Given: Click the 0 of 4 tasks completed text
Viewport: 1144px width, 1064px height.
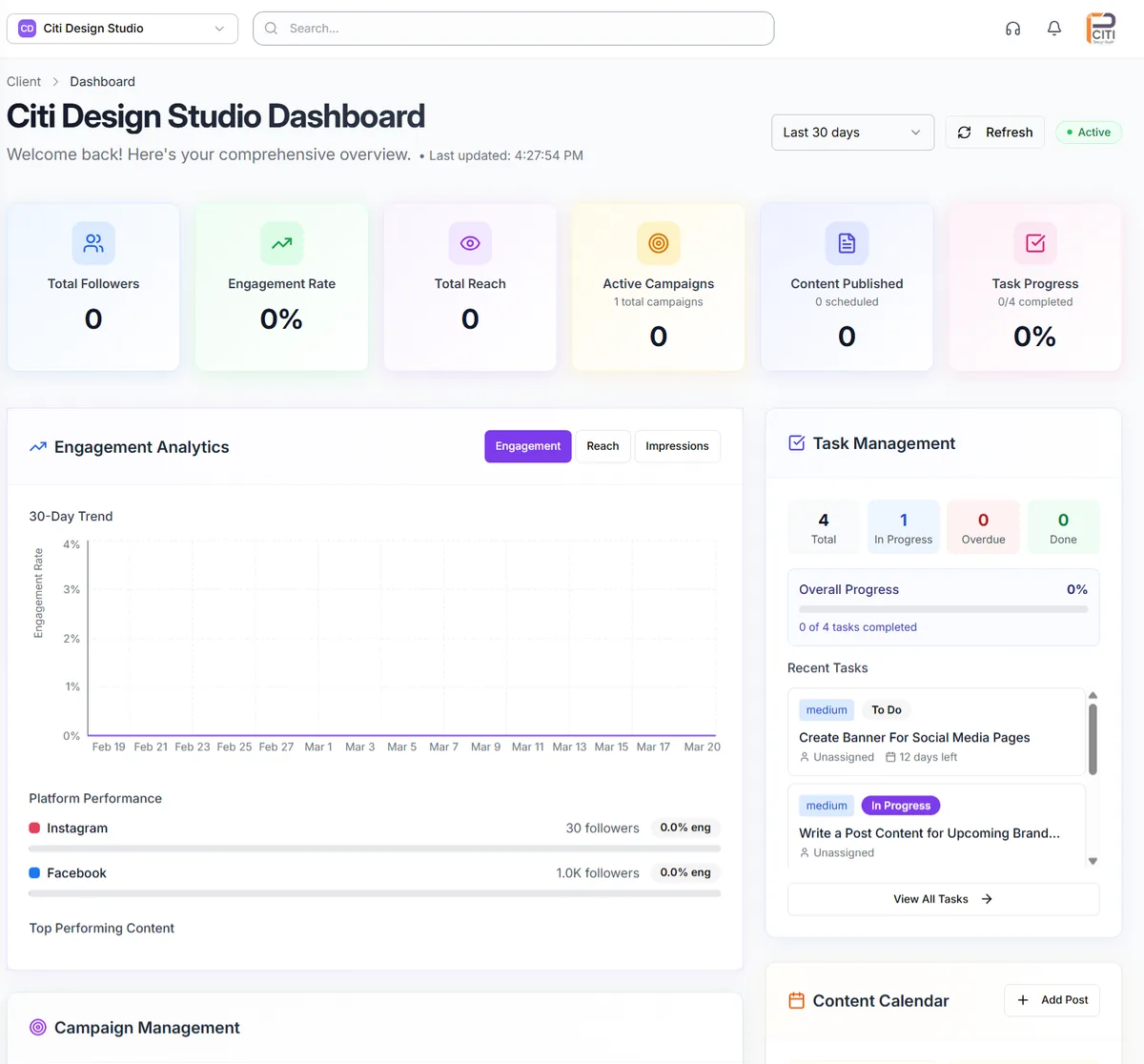Looking at the screenshot, I should pos(858,626).
